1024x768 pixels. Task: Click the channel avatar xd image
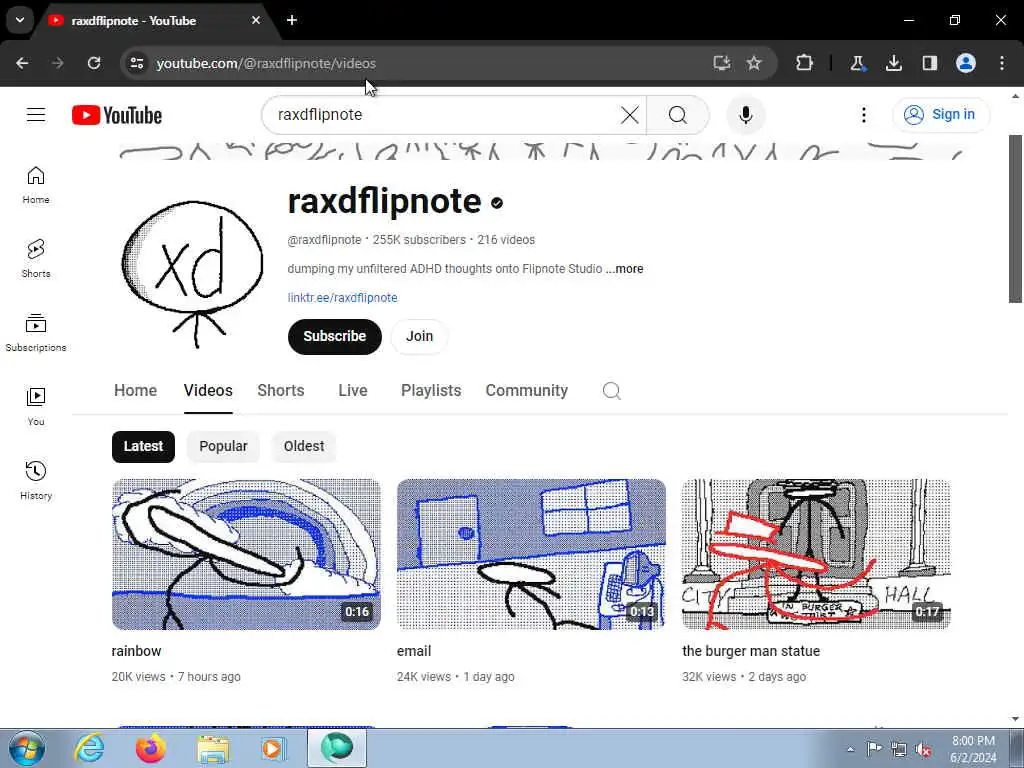click(x=193, y=274)
